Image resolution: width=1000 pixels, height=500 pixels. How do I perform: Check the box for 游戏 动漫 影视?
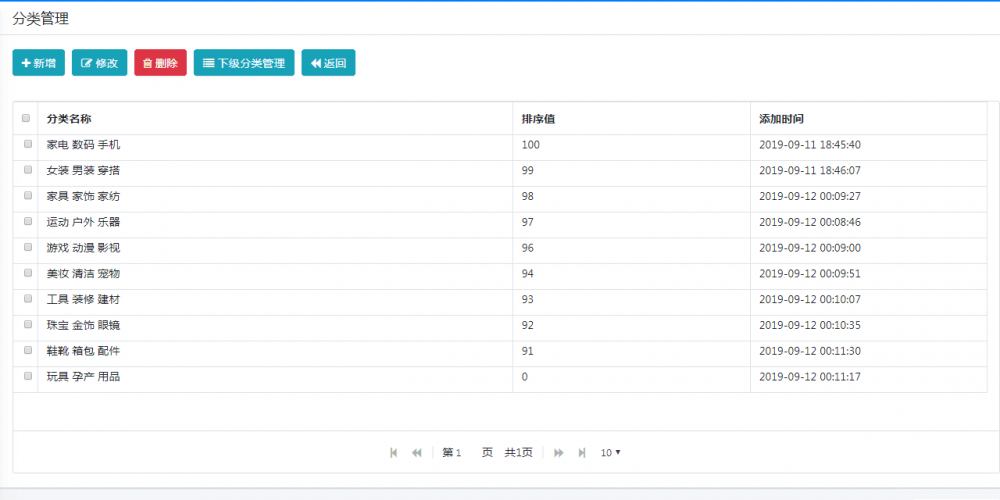pos(28,247)
